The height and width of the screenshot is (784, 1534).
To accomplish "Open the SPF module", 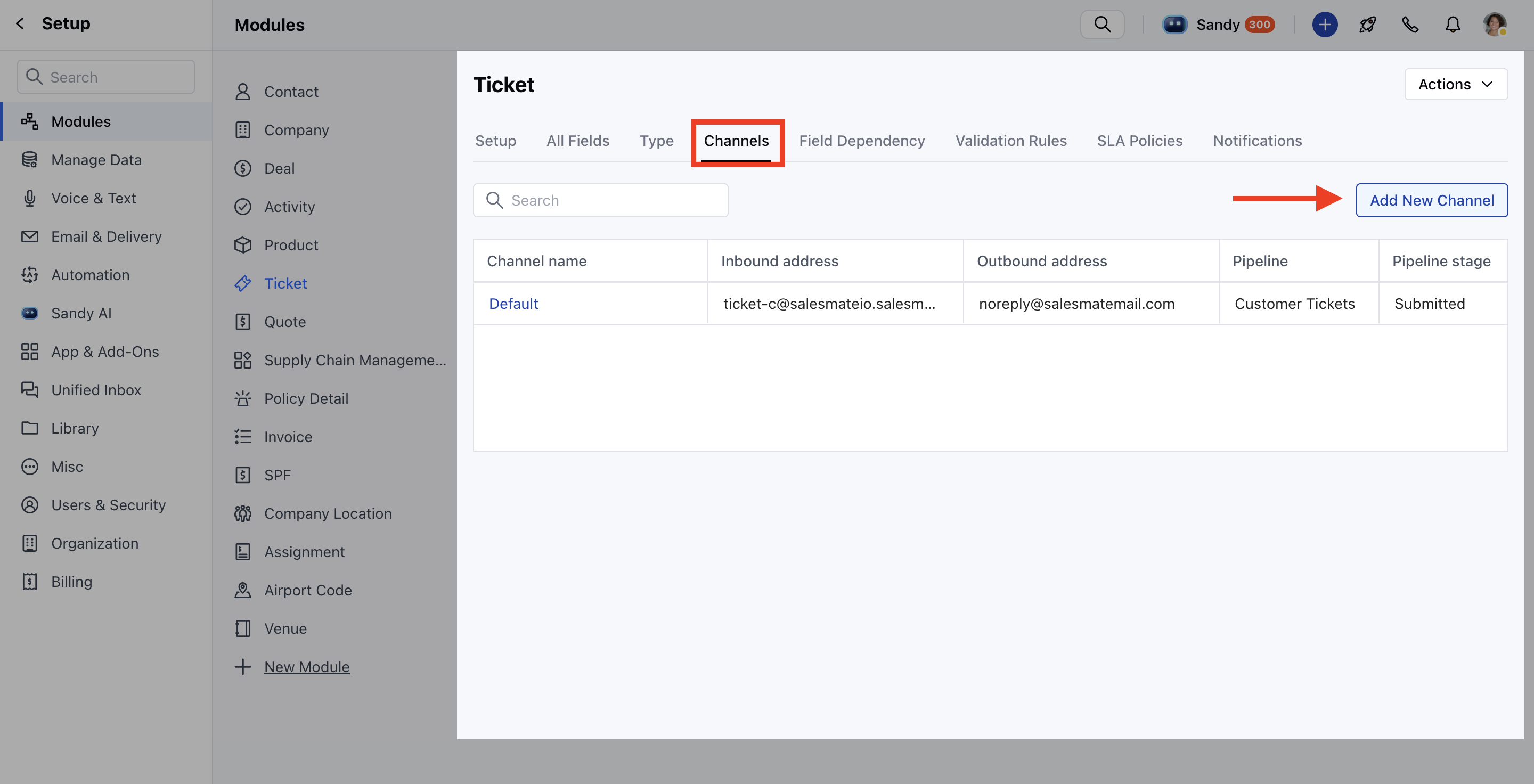I will point(278,476).
